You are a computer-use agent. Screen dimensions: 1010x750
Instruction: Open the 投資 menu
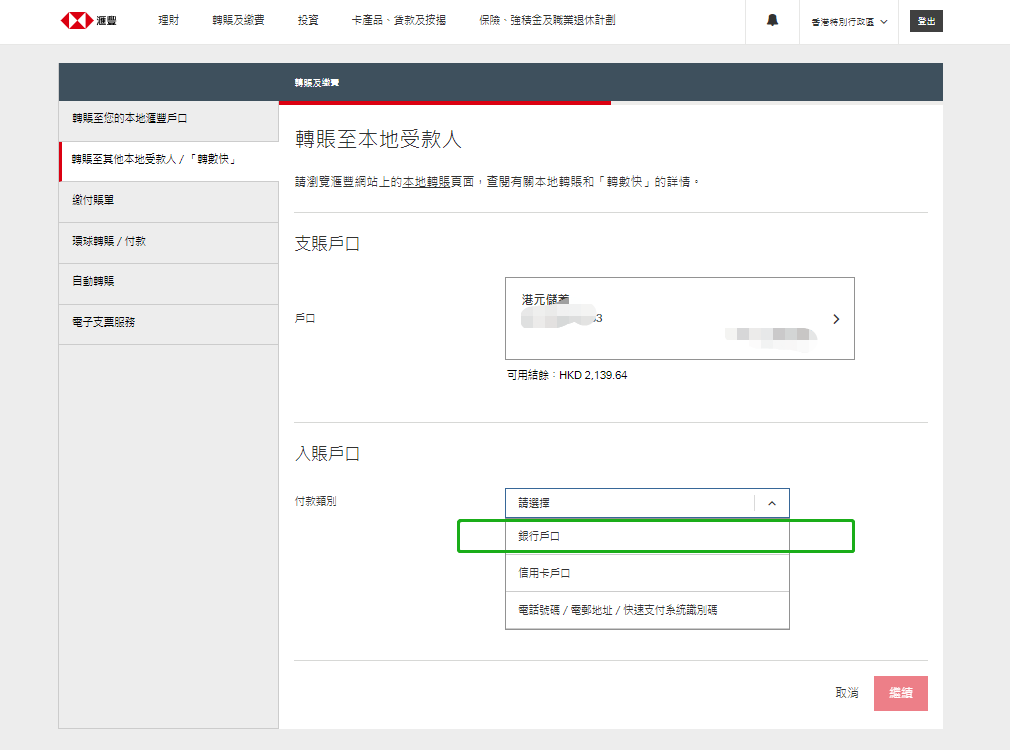(x=309, y=21)
